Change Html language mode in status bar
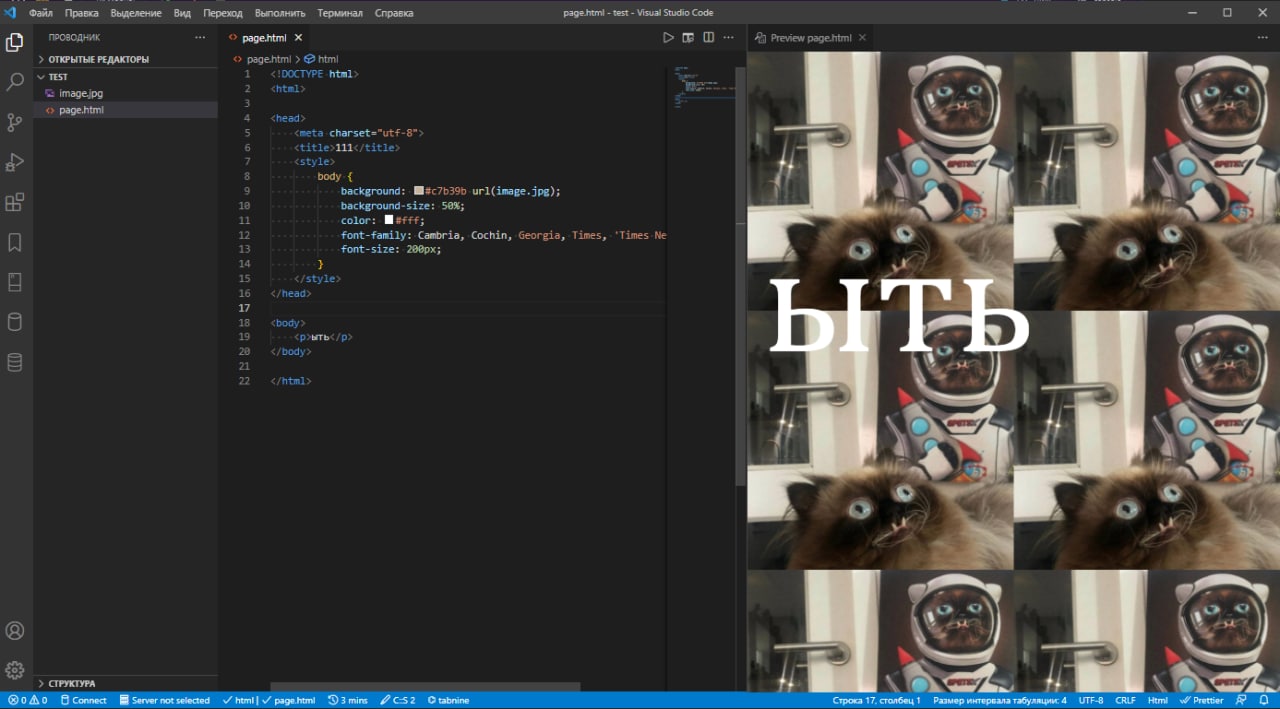Viewport: 1280px width, 709px height. click(1157, 700)
